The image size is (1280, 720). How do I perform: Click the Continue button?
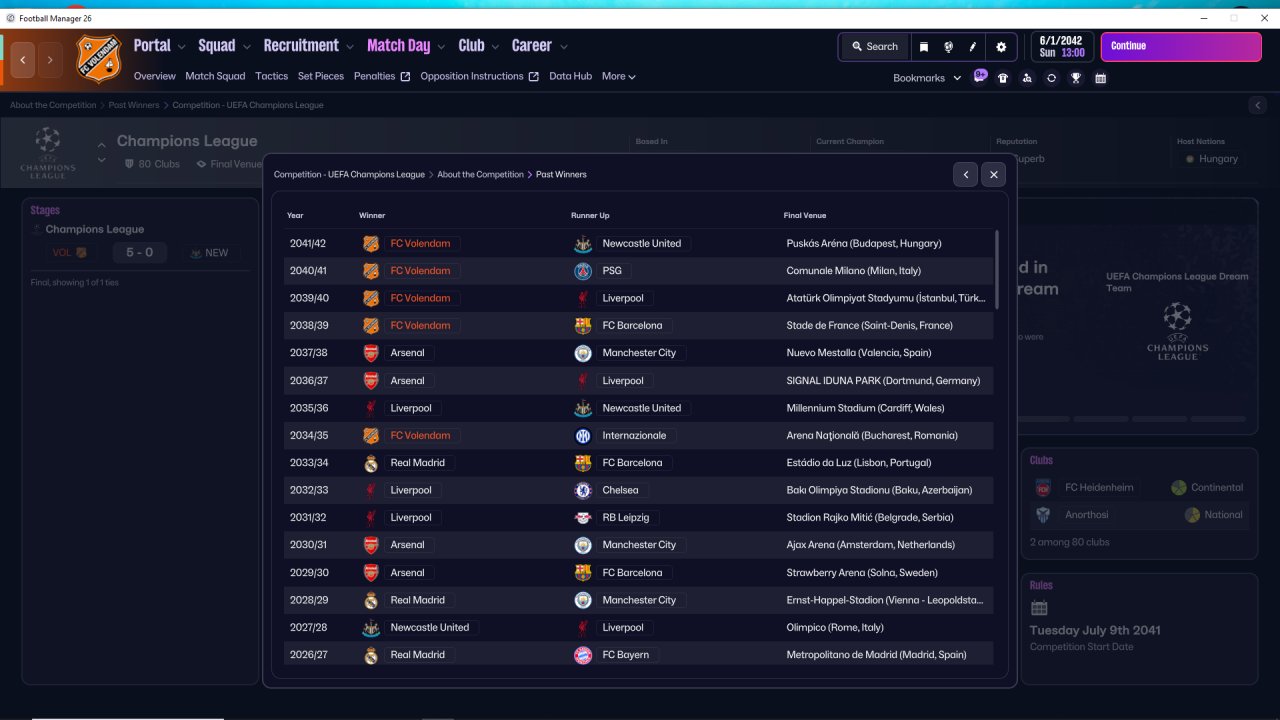tap(1181, 47)
